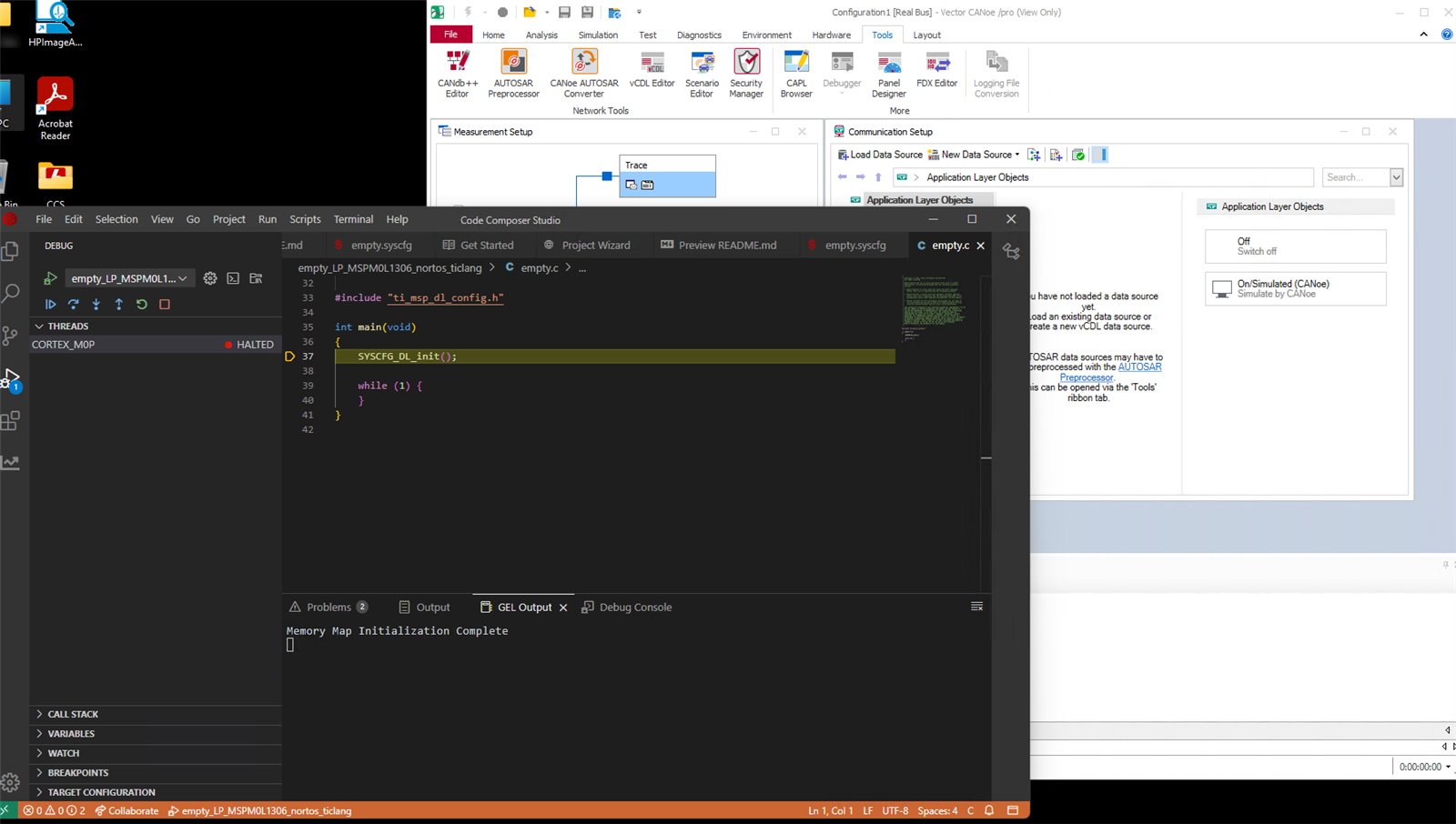Open the graph view icon in CCS sidebar
This screenshot has height=824, width=1456.
point(11,462)
